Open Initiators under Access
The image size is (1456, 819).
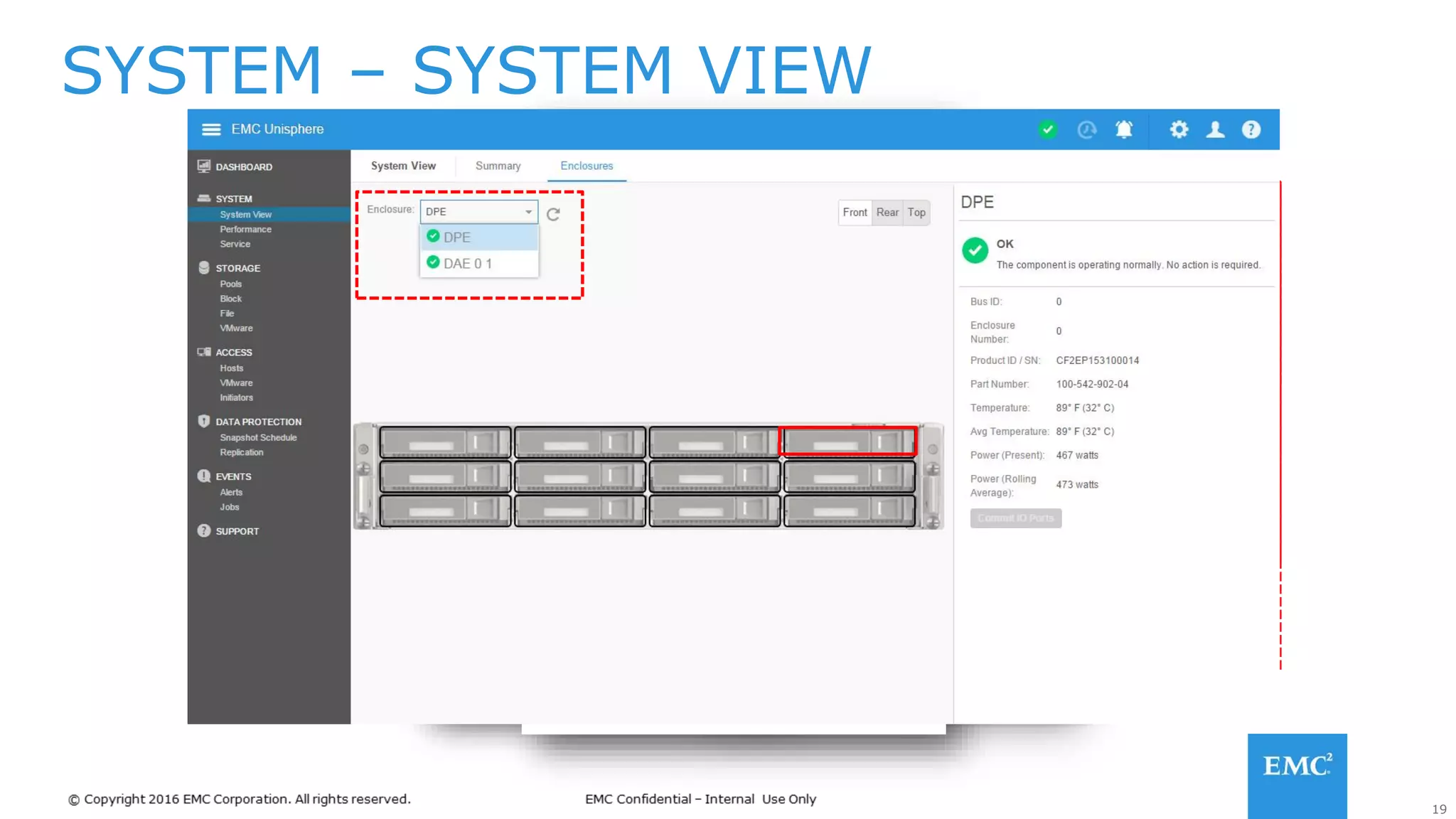tap(237, 398)
